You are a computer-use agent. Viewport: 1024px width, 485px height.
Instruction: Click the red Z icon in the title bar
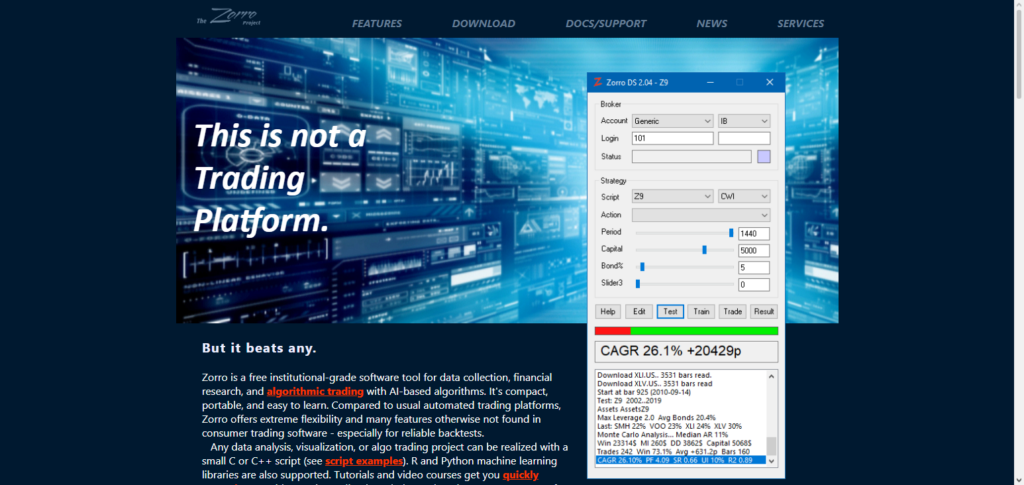click(597, 82)
